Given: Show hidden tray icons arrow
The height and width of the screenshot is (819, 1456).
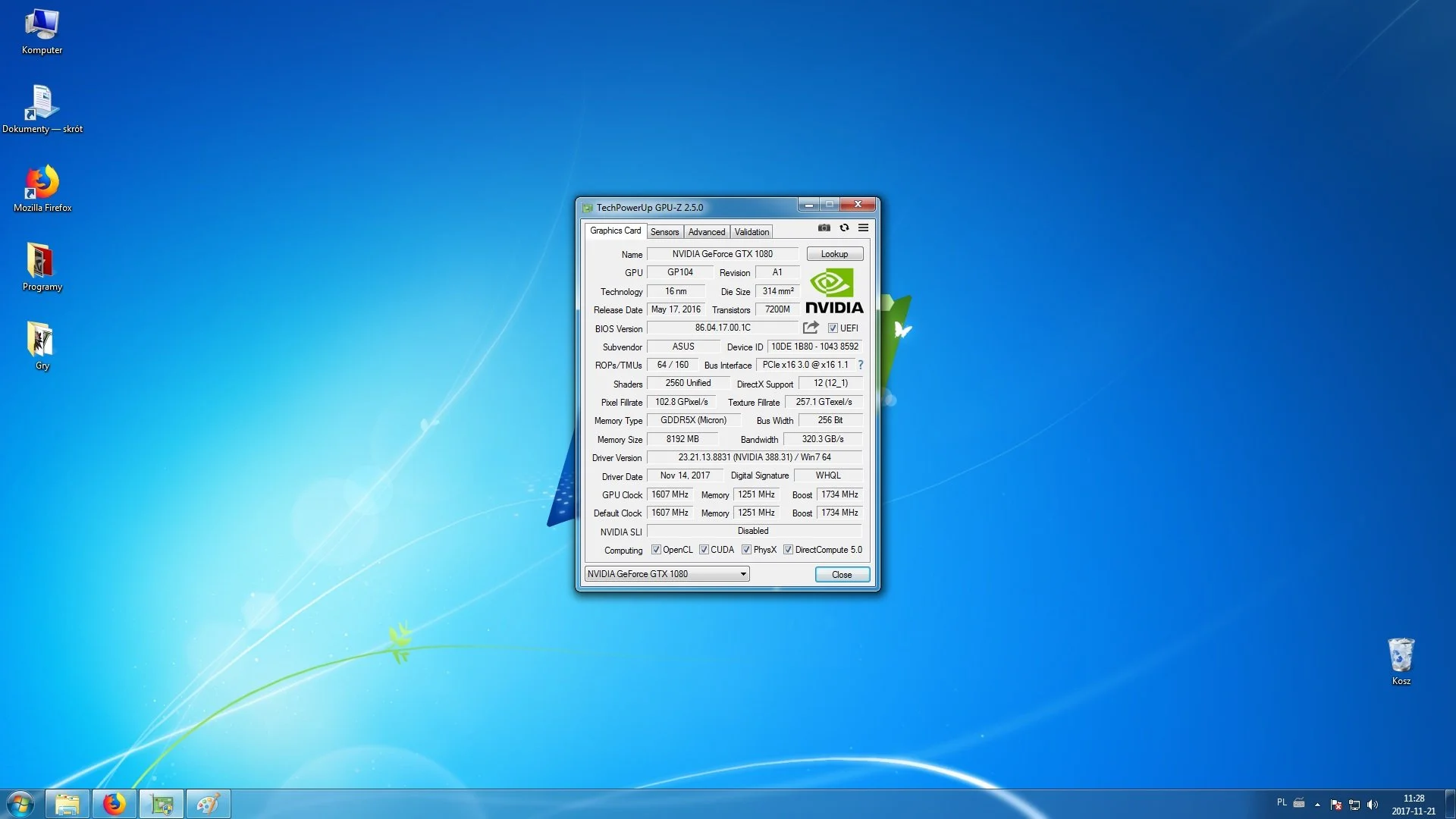Looking at the screenshot, I should (1317, 805).
